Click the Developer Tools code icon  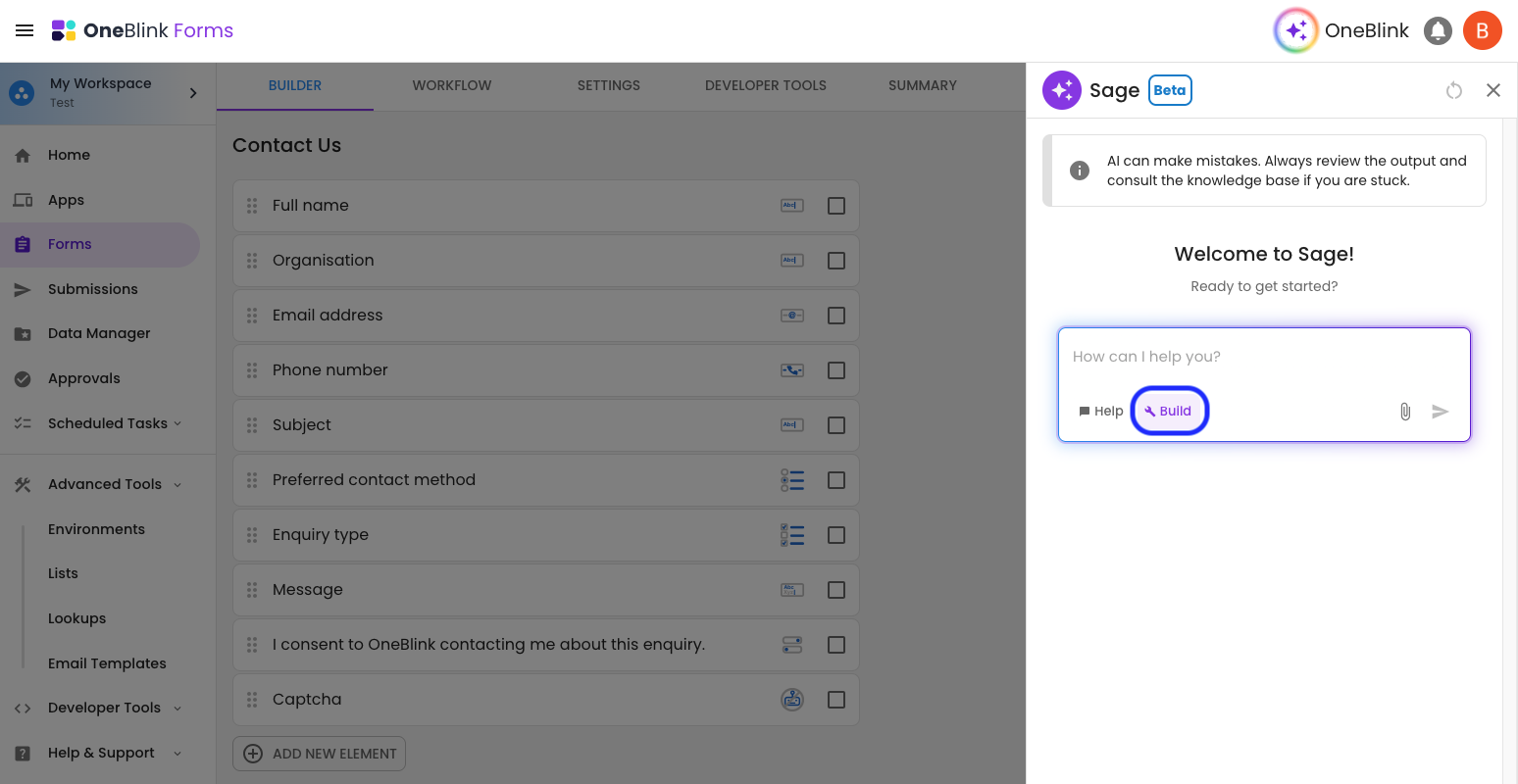23,708
